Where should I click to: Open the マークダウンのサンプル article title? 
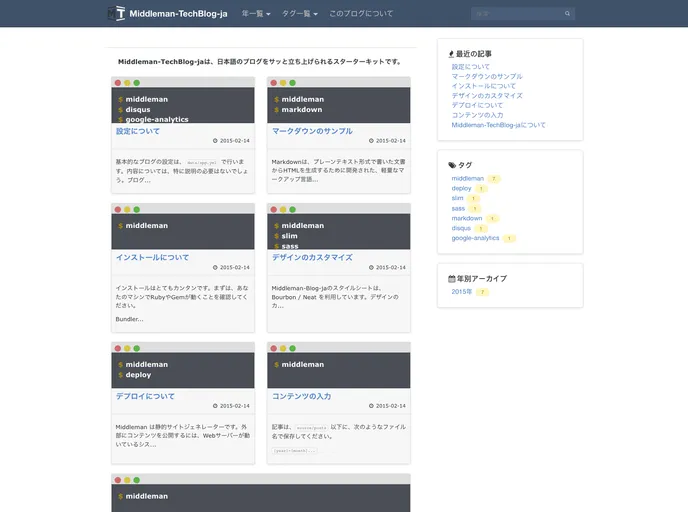click(312, 131)
